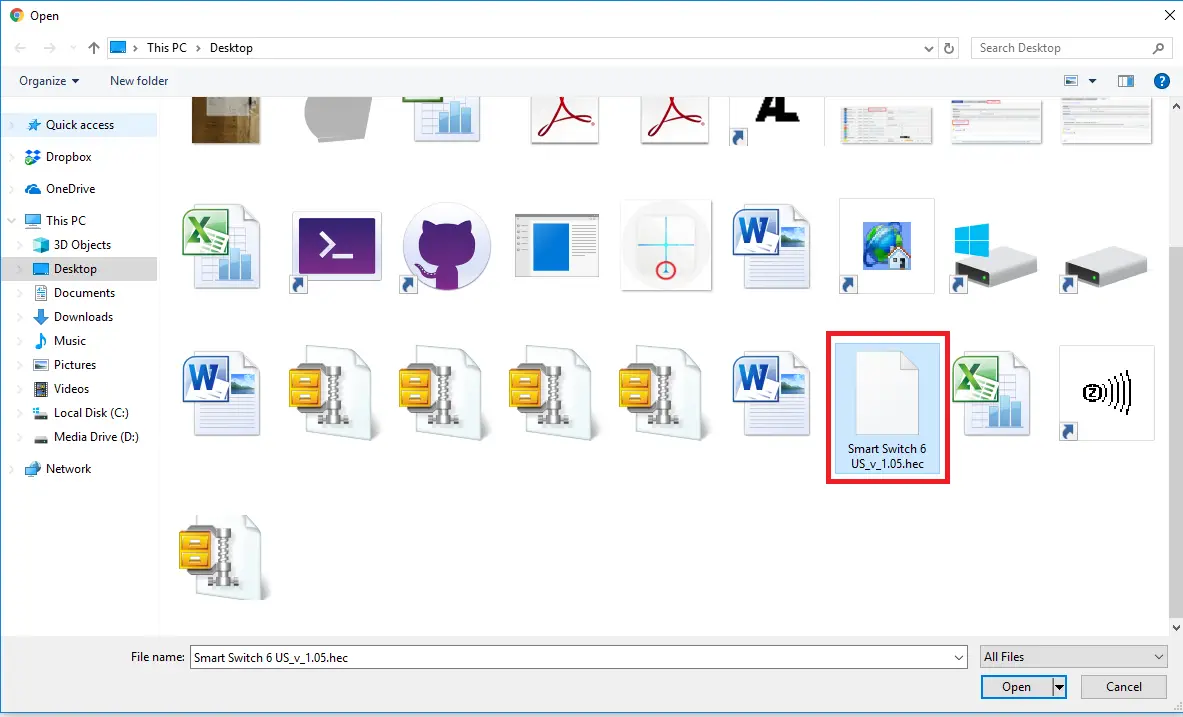Expand the Quick access tree node
The height and width of the screenshot is (717, 1183).
click(x=11, y=125)
